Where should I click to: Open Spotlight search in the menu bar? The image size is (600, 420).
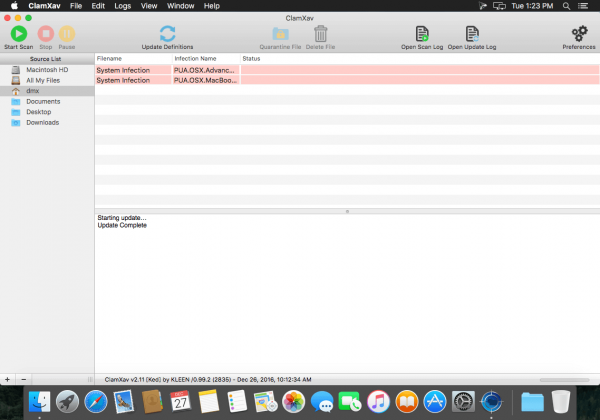click(x=566, y=6)
